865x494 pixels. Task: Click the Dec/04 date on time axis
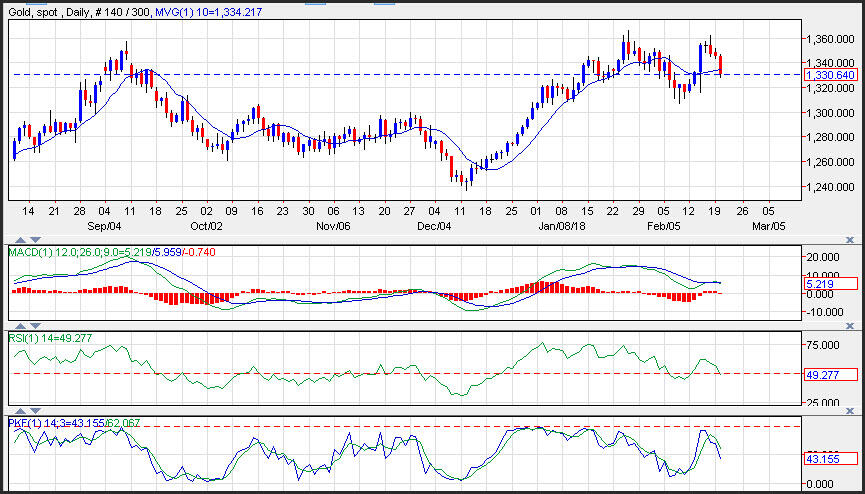click(x=433, y=228)
